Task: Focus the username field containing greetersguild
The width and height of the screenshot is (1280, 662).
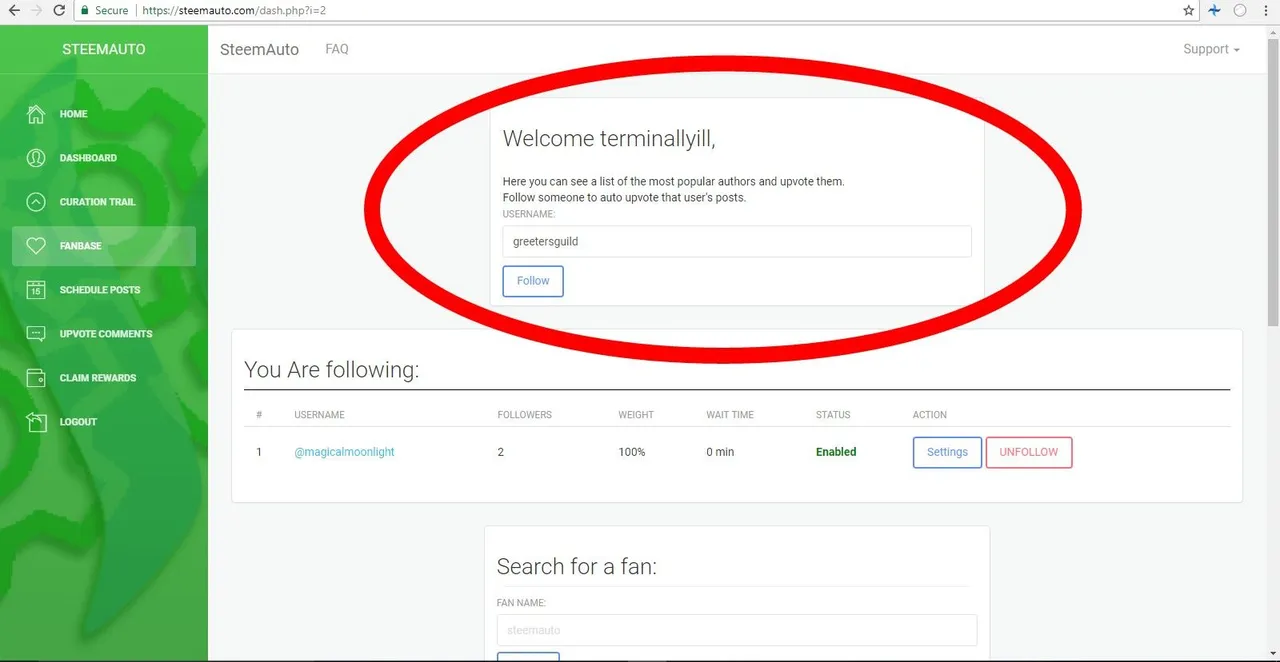Action: pos(737,241)
